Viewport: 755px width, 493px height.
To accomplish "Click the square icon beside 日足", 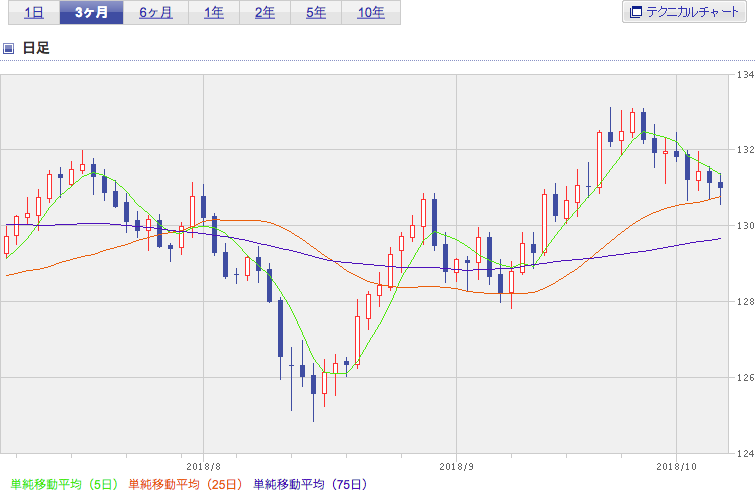I will coord(8,48).
